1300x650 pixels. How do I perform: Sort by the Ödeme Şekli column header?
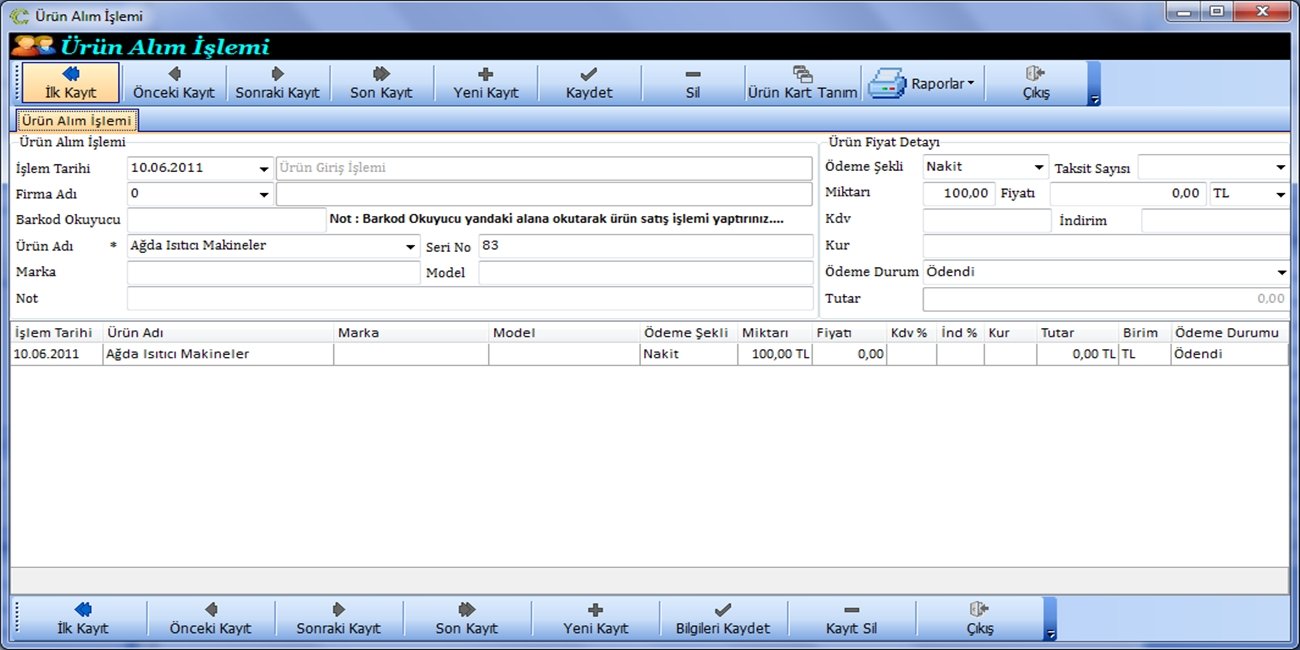click(688, 333)
